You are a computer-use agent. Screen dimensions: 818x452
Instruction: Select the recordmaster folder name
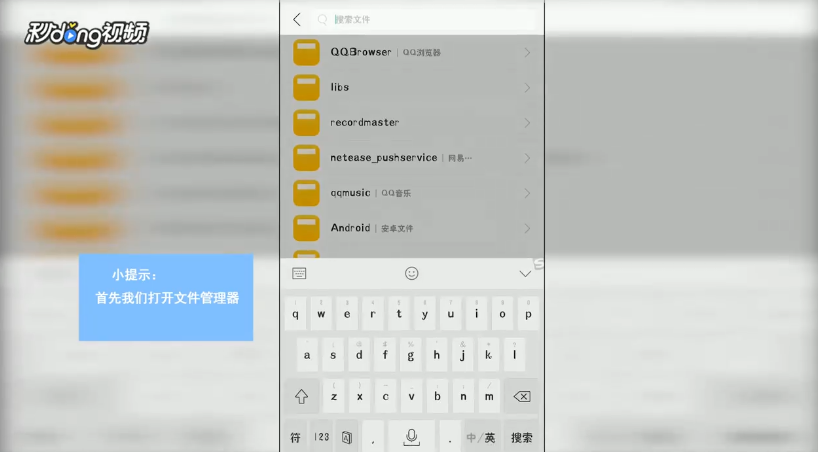[x=365, y=122]
